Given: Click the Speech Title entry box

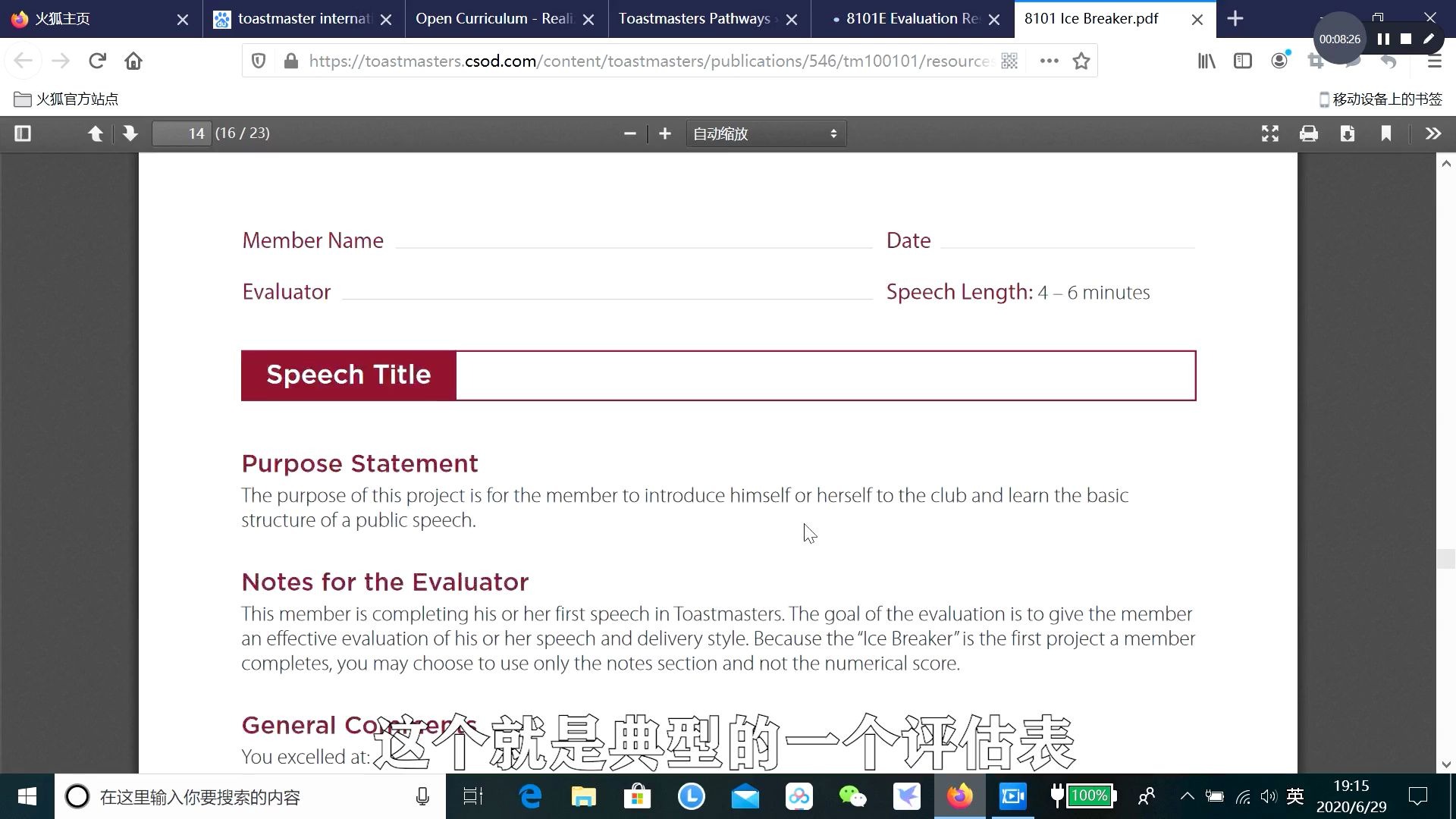Looking at the screenshot, I should click(x=825, y=375).
